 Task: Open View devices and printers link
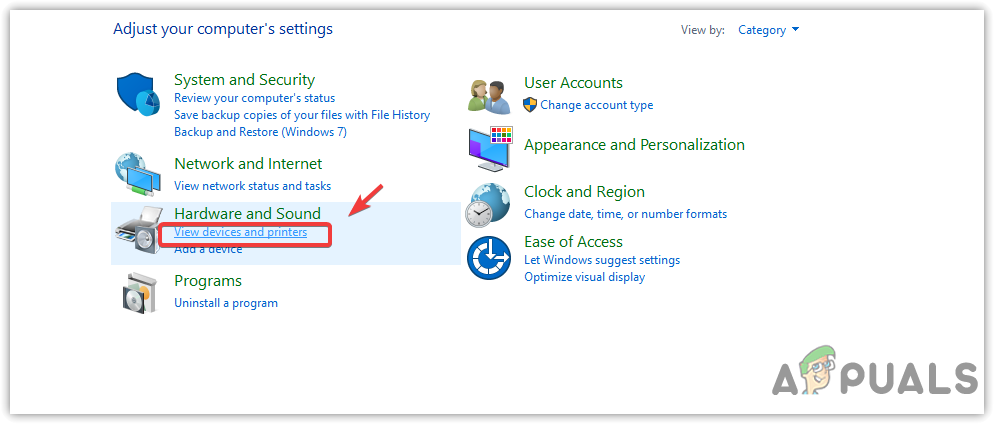click(x=240, y=232)
